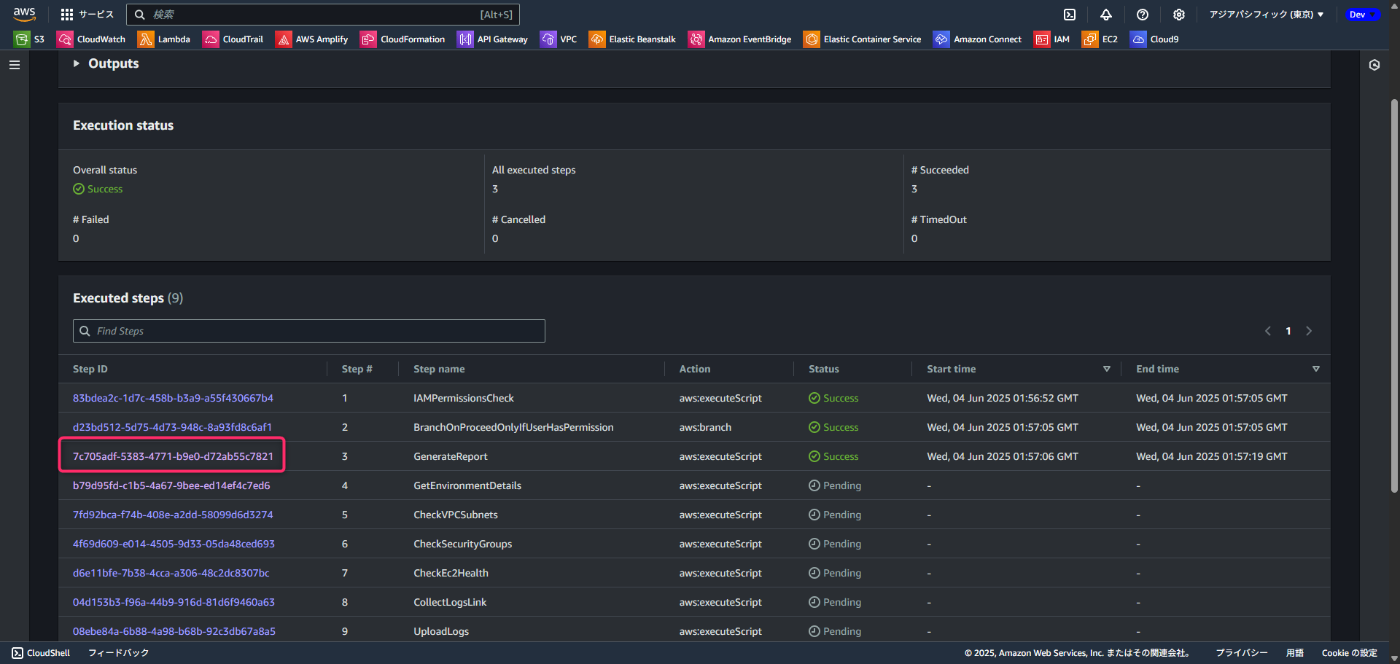Image resolution: width=1400 pixels, height=664 pixels.
Task: Click the green Success overall status
Action: (98, 189)
